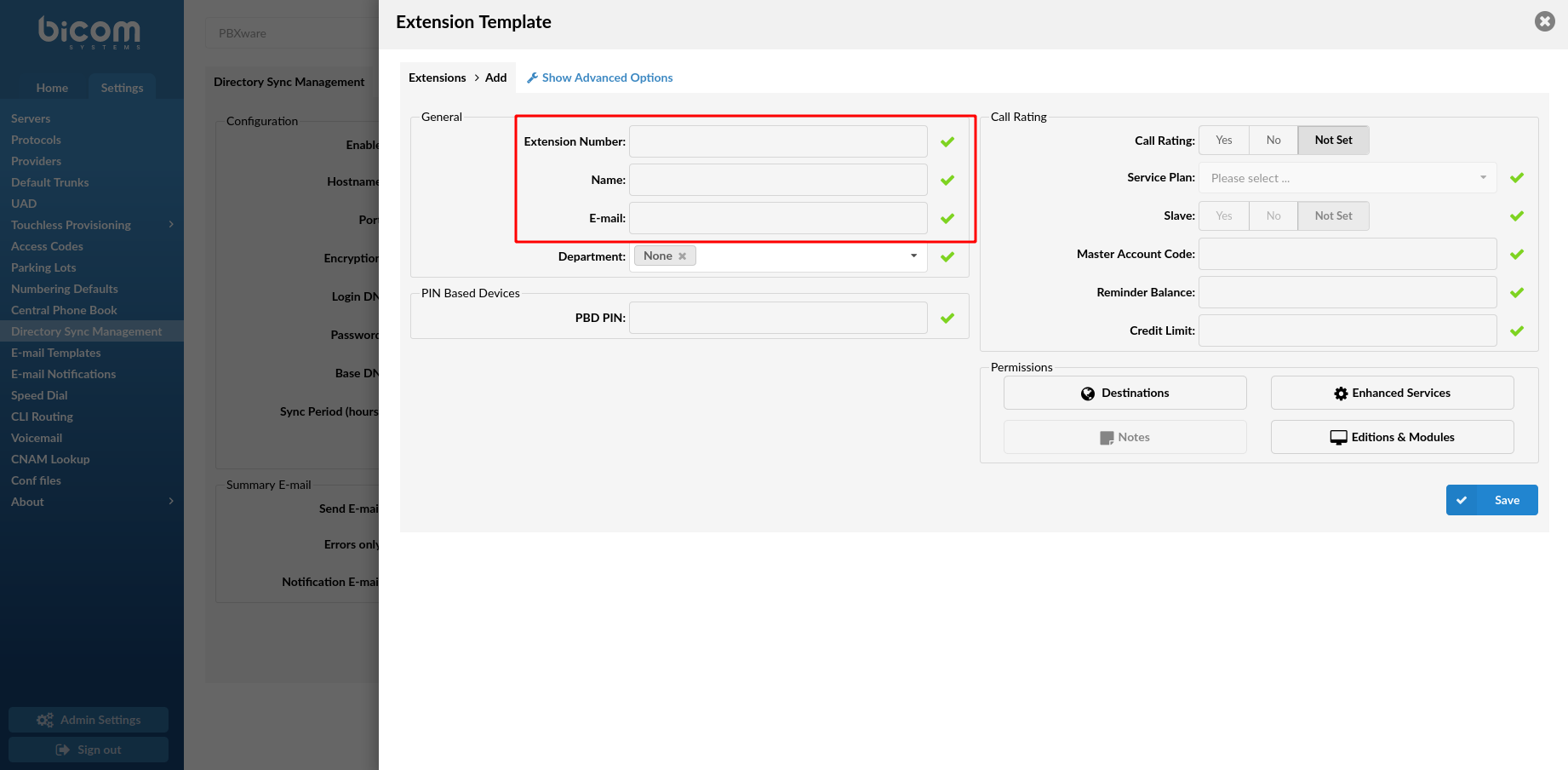Focus the Extension Number input field
The width and height of the screenshot is (1568, 770).
pos(778,141)
